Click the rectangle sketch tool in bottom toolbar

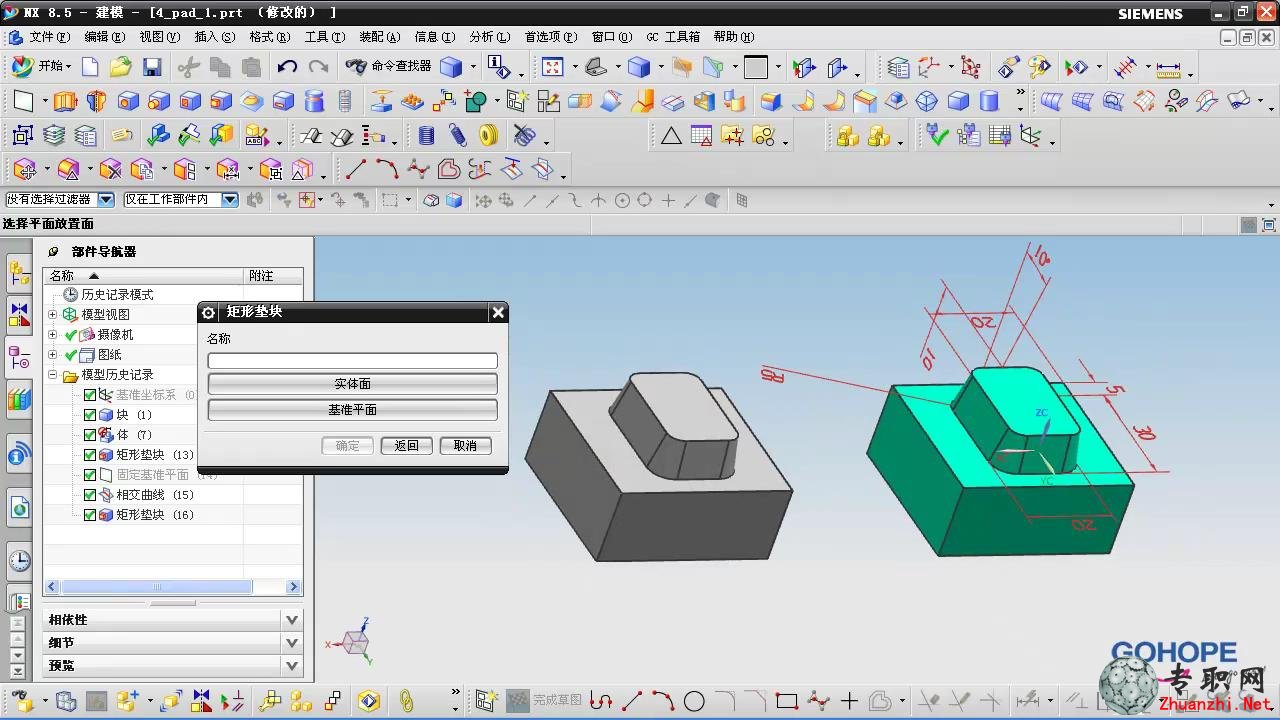(786, 701)
